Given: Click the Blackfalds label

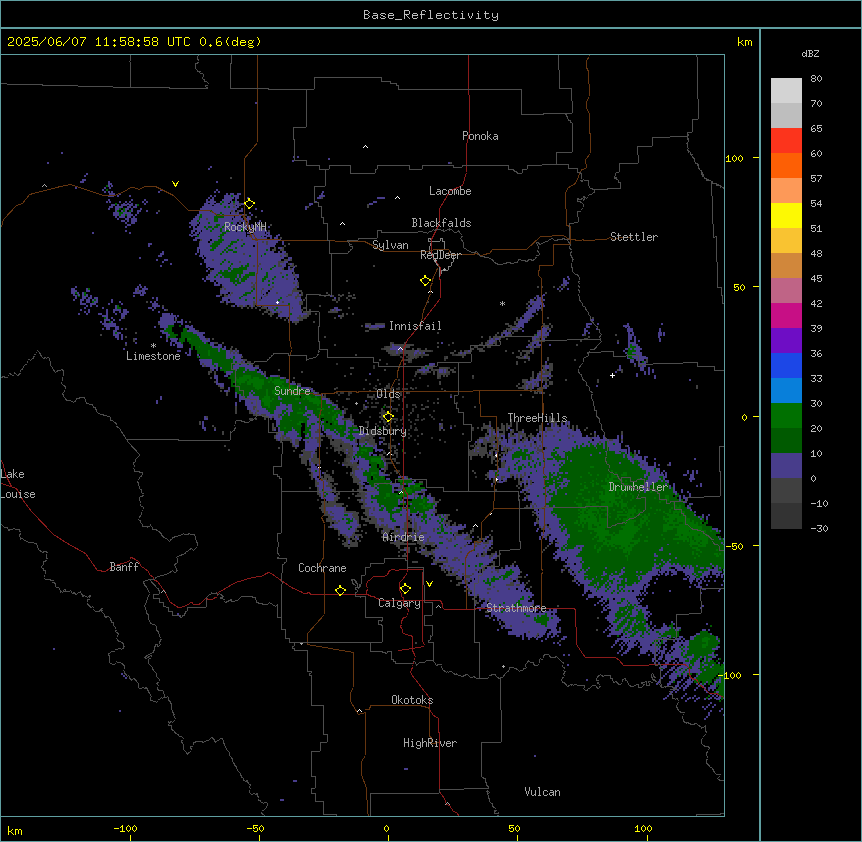Looking at the screenshot, I should point(441,223).
